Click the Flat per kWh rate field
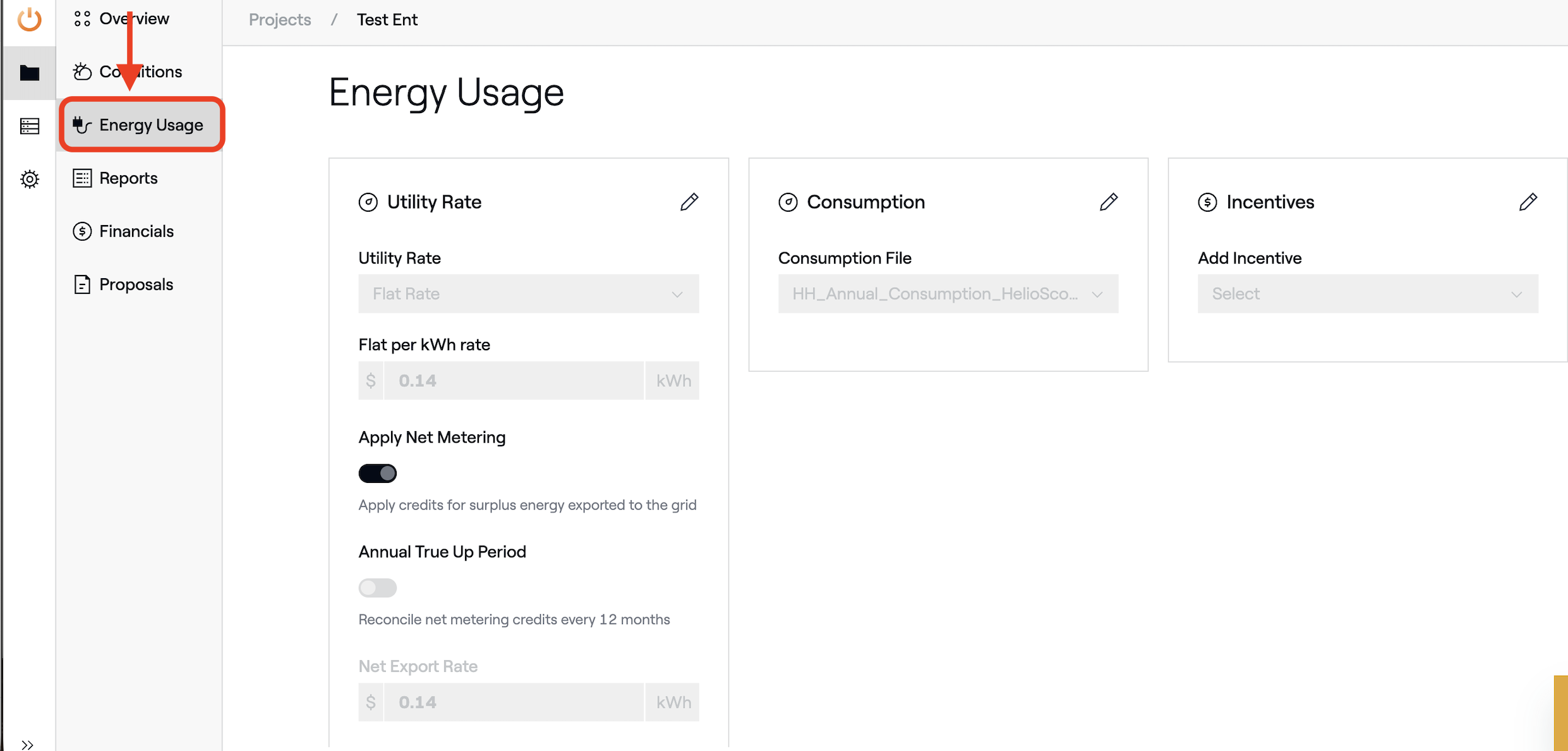 point(513,381)
